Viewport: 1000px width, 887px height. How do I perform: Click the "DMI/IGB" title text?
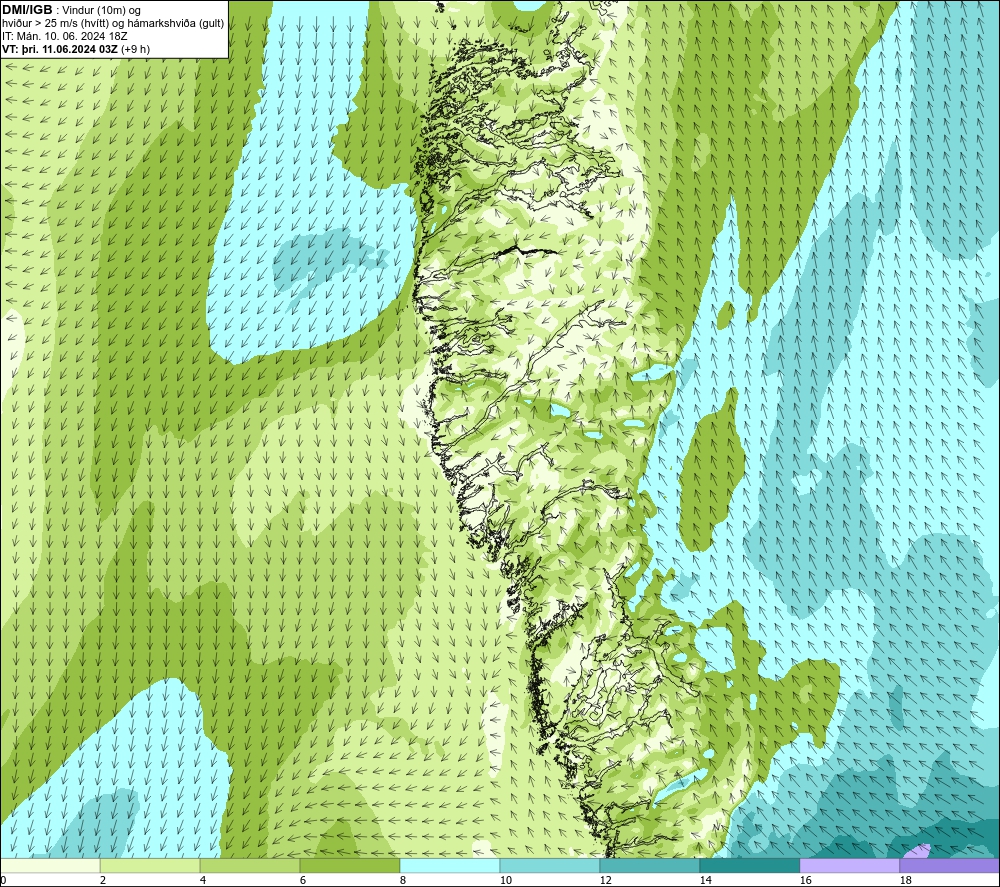tap(27, 10)
